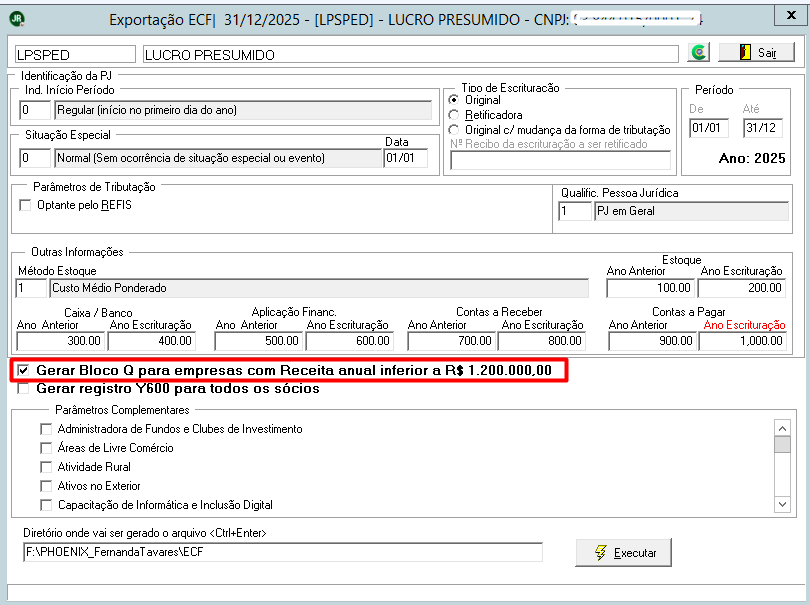Select the Original escrituração radio button

click(454, 100)
